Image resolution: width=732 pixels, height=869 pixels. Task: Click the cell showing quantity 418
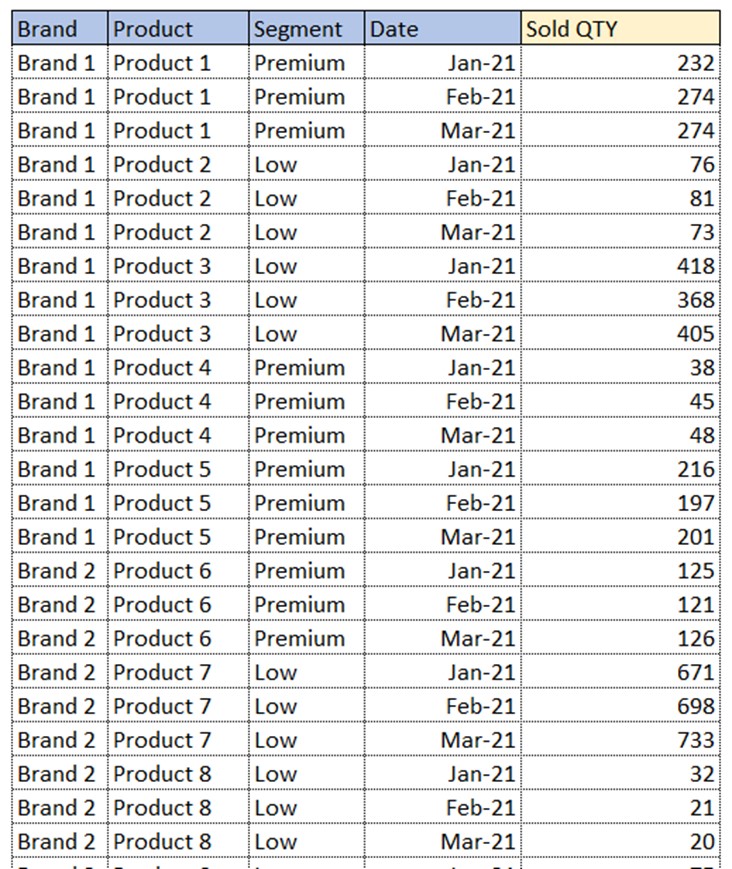click(x=621, y=265)
